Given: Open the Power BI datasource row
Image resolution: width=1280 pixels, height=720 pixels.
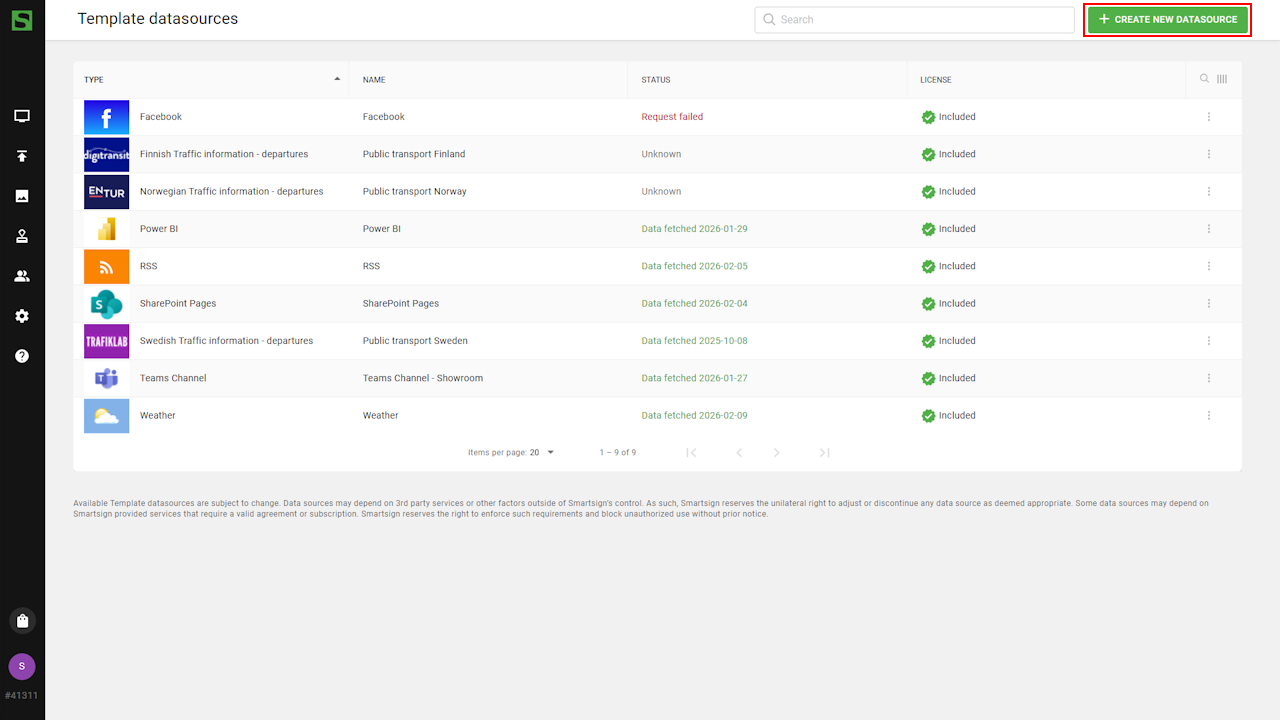Looking at the screenshot, I should 382,229.
